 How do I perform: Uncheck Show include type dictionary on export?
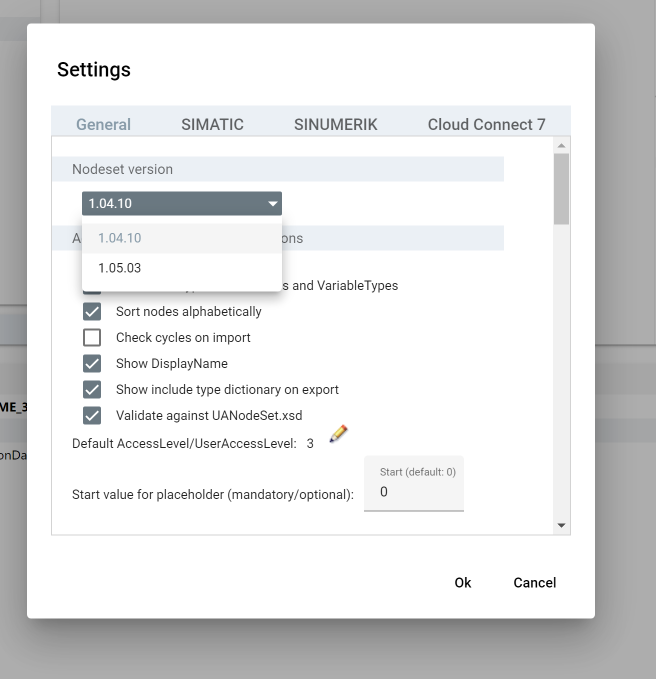click(92, 390)
